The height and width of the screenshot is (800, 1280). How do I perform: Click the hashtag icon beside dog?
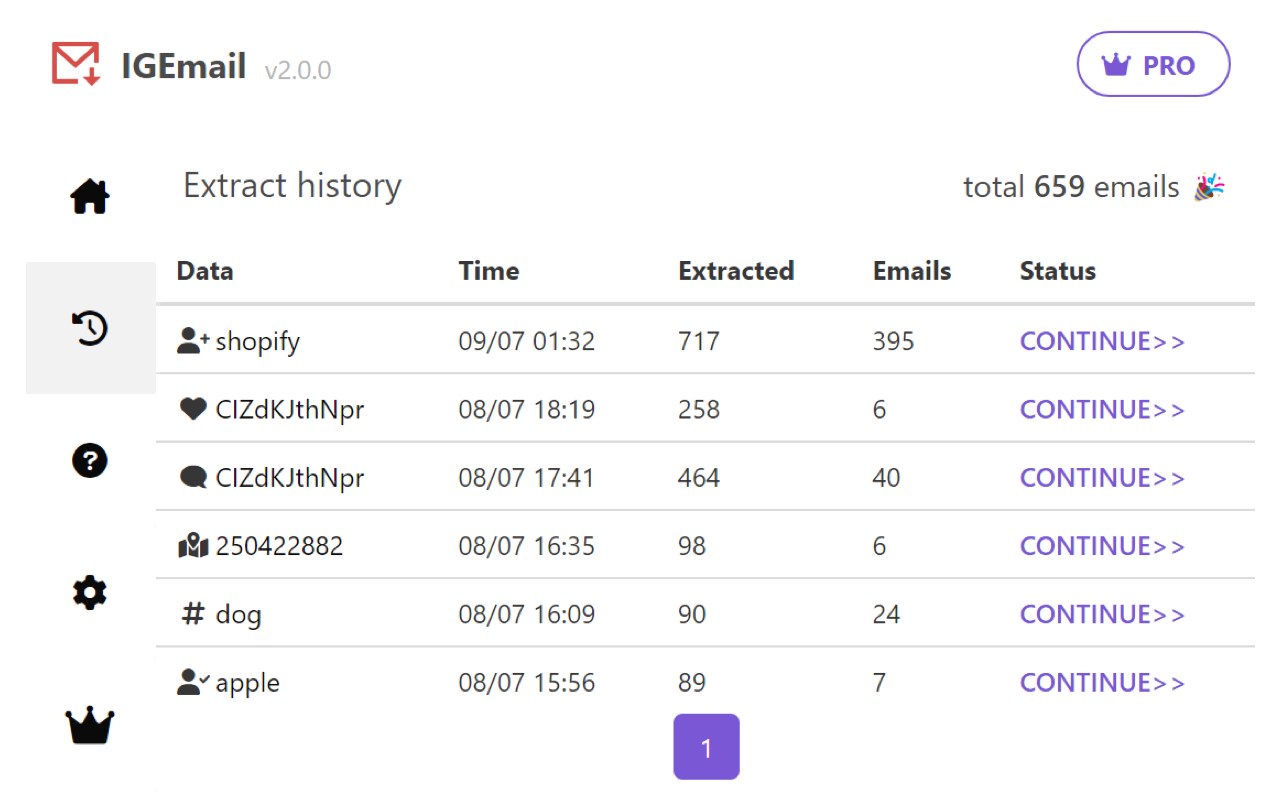click(x=192, y=614)
